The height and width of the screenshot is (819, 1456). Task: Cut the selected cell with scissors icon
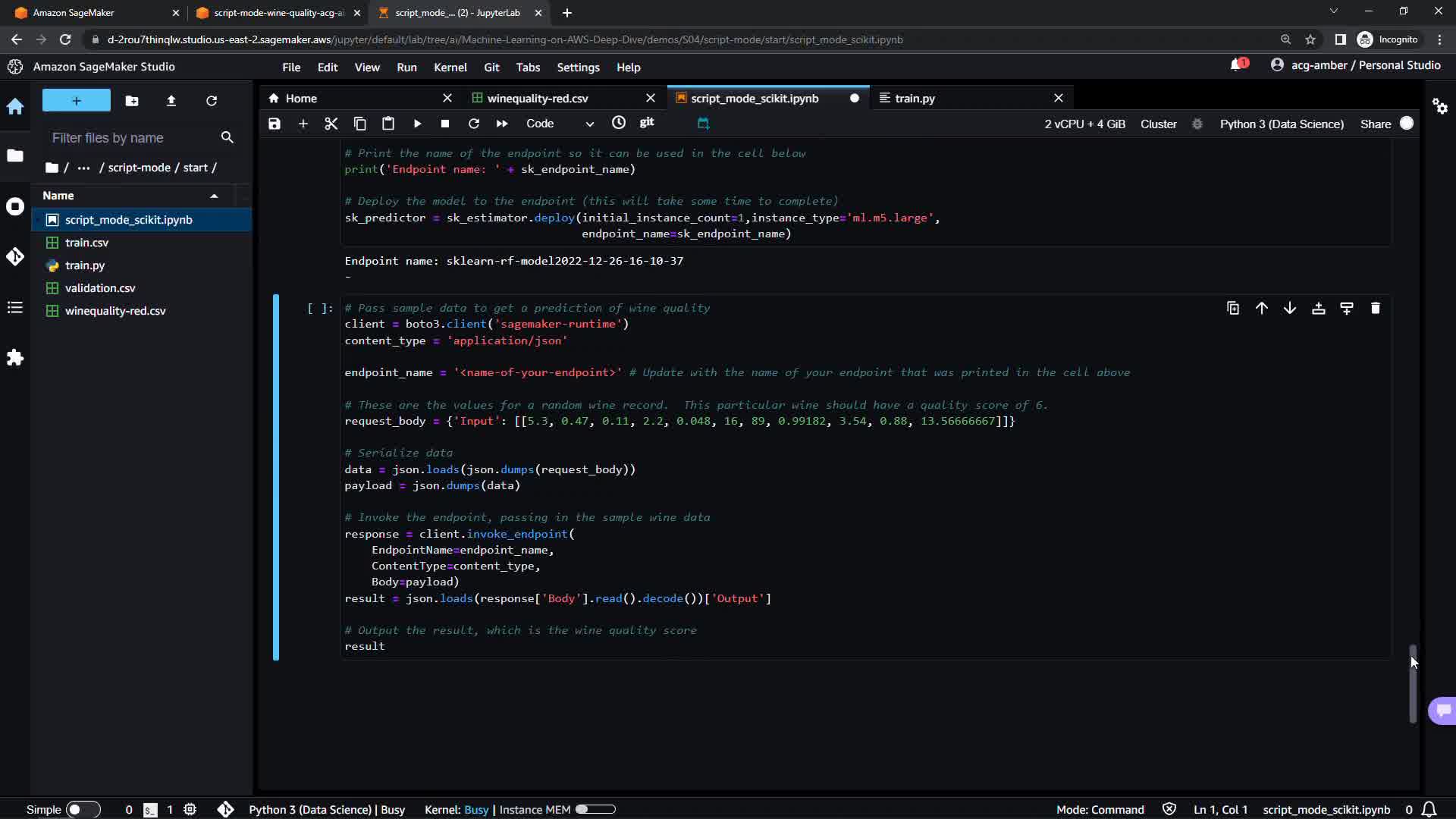tap(331, 124)
